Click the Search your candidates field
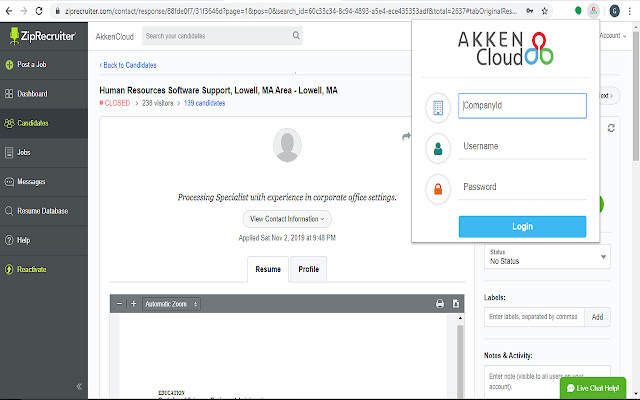This screenshot has width=640, height=400. (x=222, y=36)
